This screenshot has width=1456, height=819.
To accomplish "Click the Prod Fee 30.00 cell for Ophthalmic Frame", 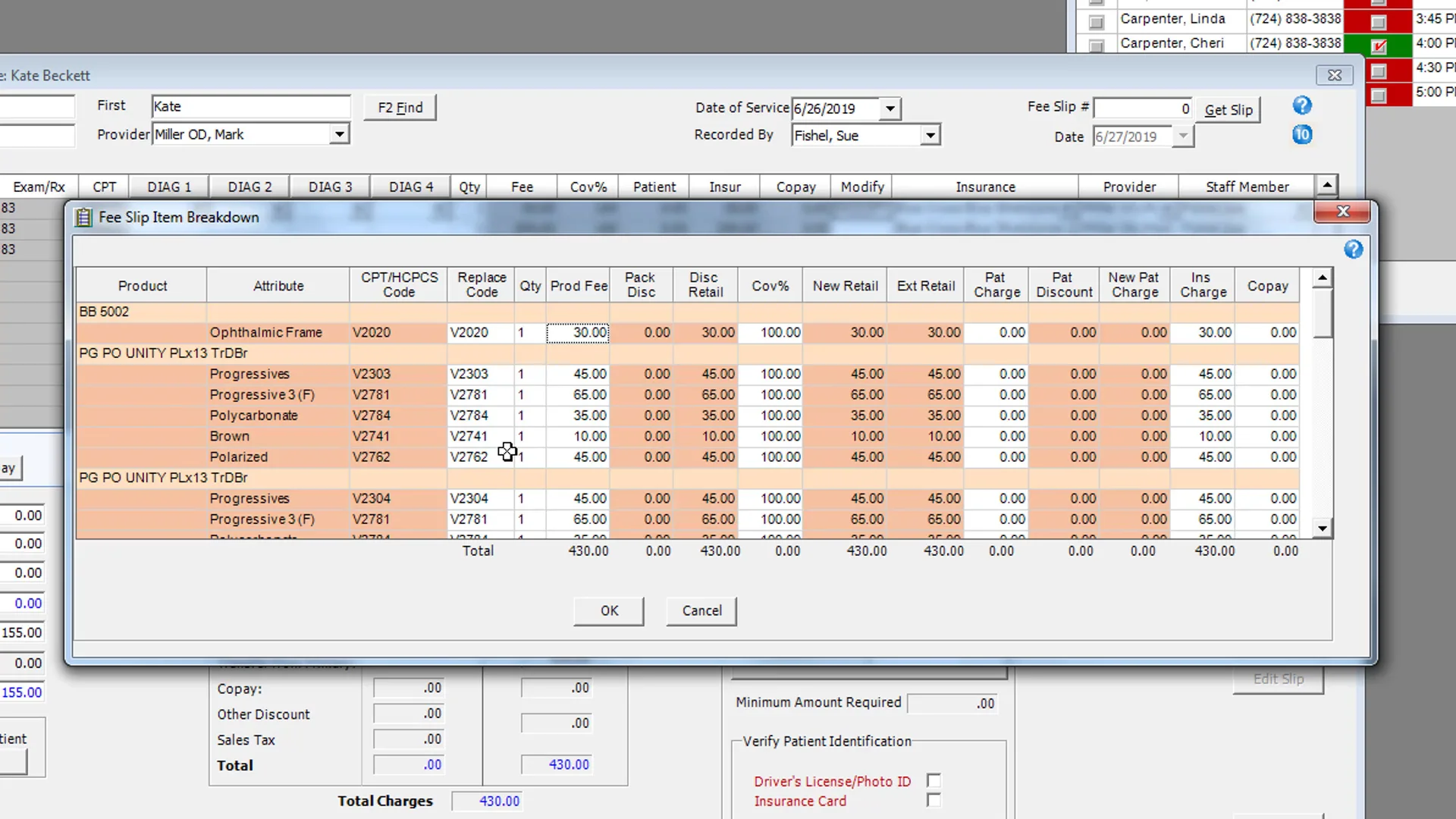I will click(578, 332).
